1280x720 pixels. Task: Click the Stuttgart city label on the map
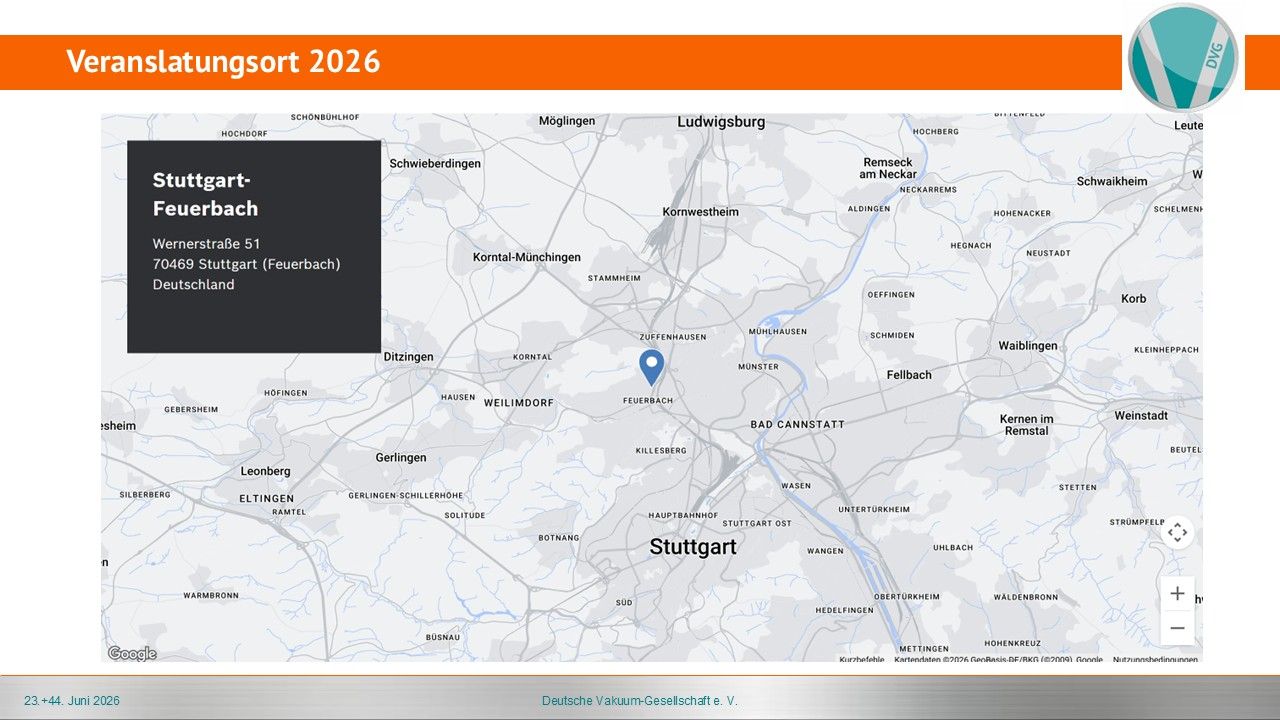pos(693,547)
